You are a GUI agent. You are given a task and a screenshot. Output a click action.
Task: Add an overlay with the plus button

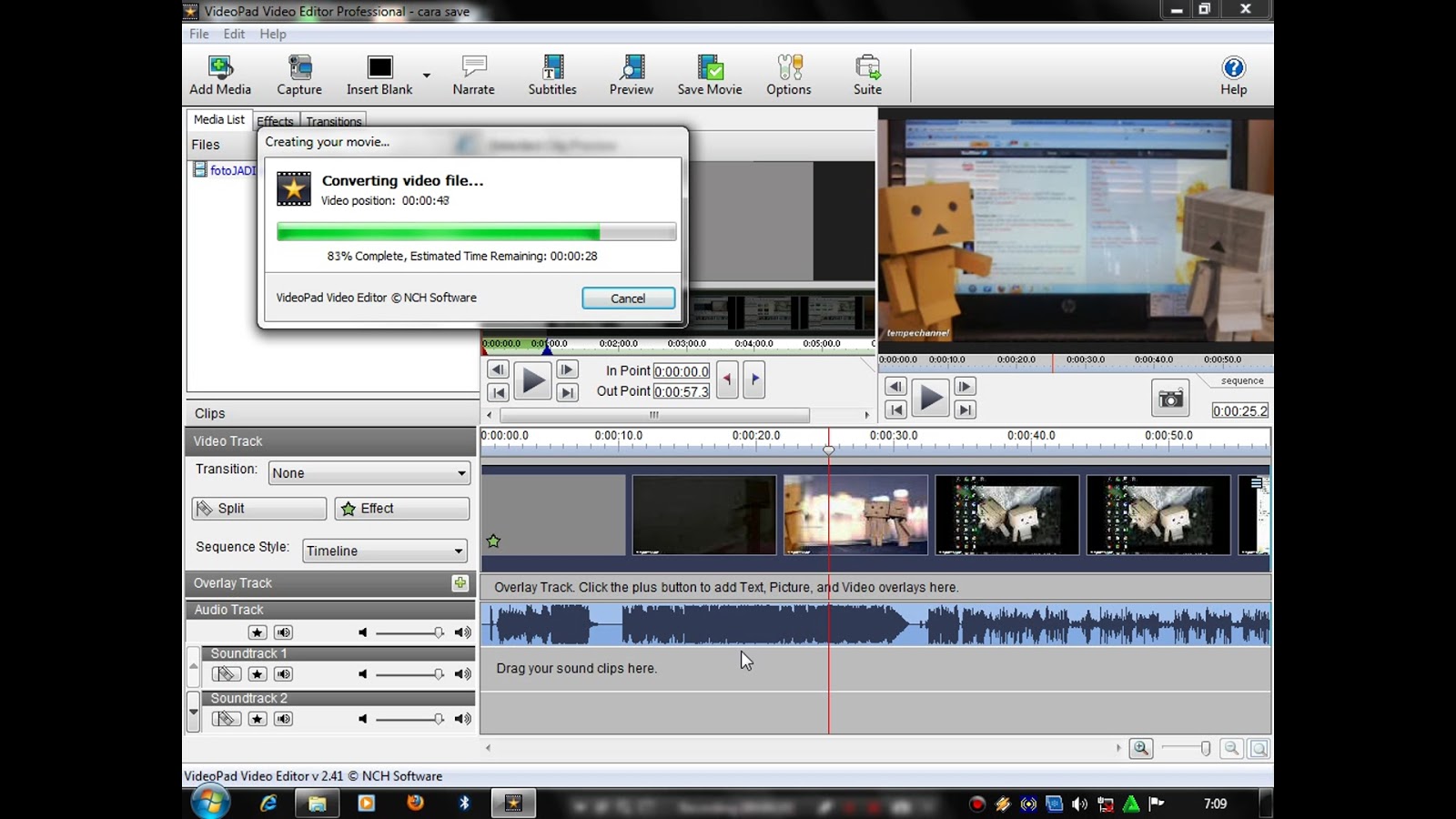pyautogui.click(x=460, y=583)
